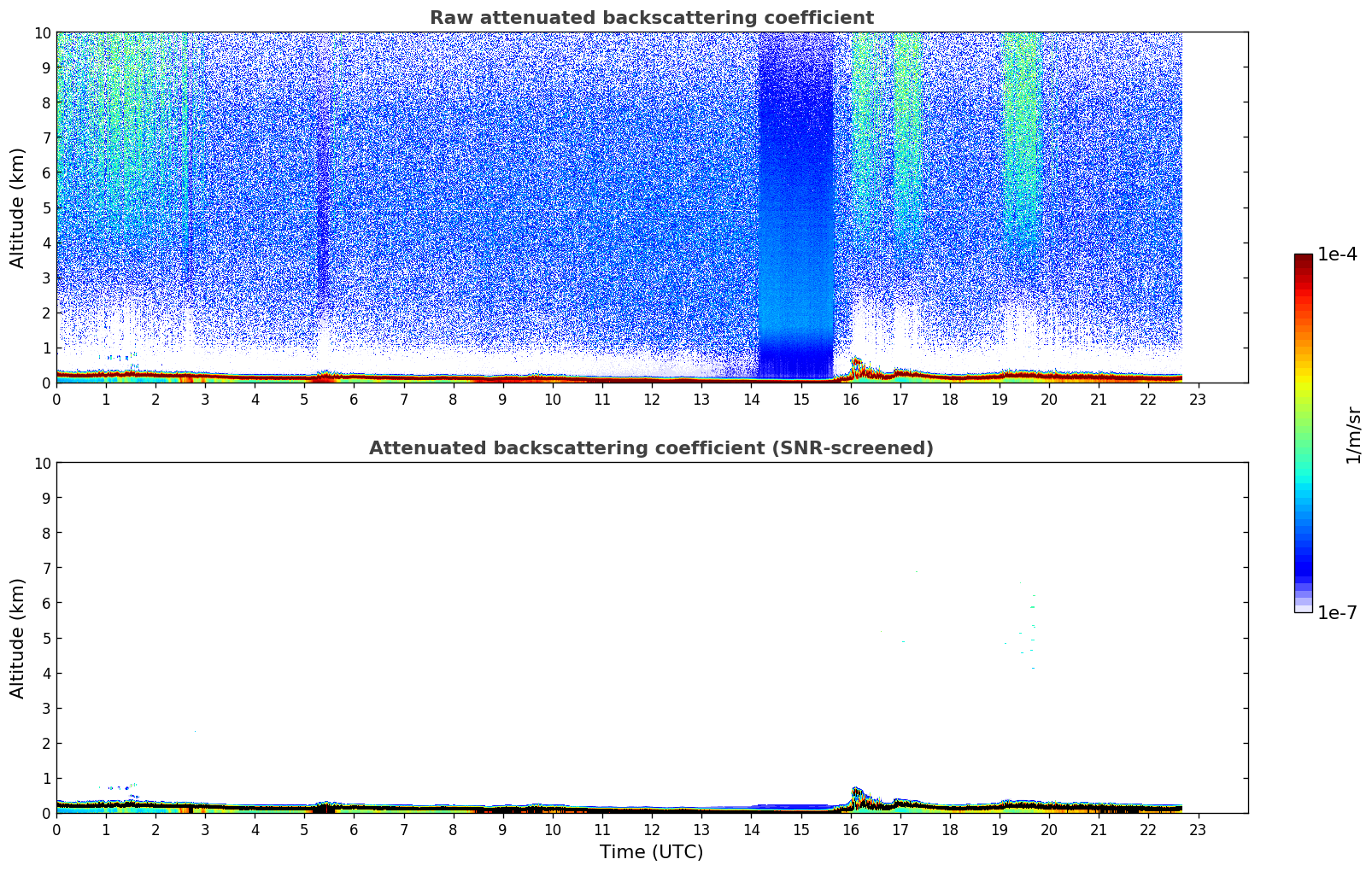Click the "Altitude (km)" label of the SNR-screened plot
This screenshot has height=871, width=1372.
pyautogui.click(x=18, y=638)
